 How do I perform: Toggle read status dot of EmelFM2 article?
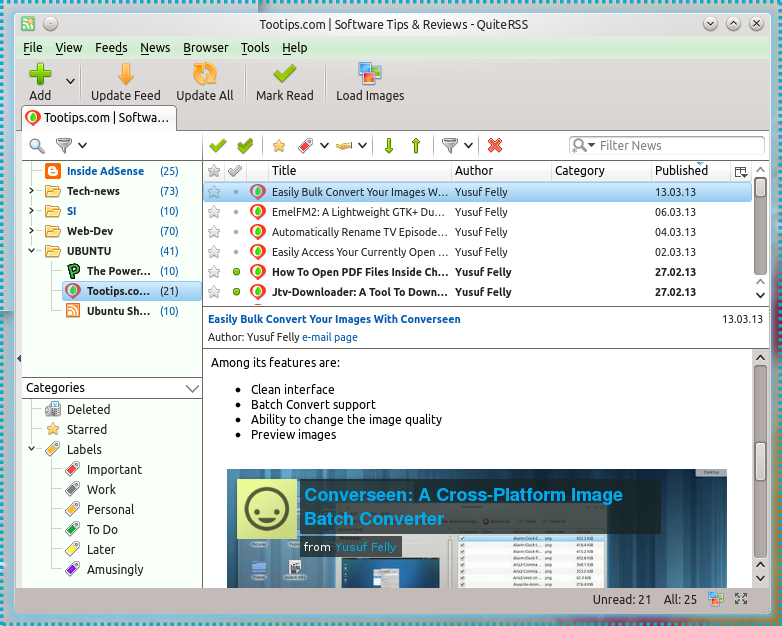click(236, 212)
